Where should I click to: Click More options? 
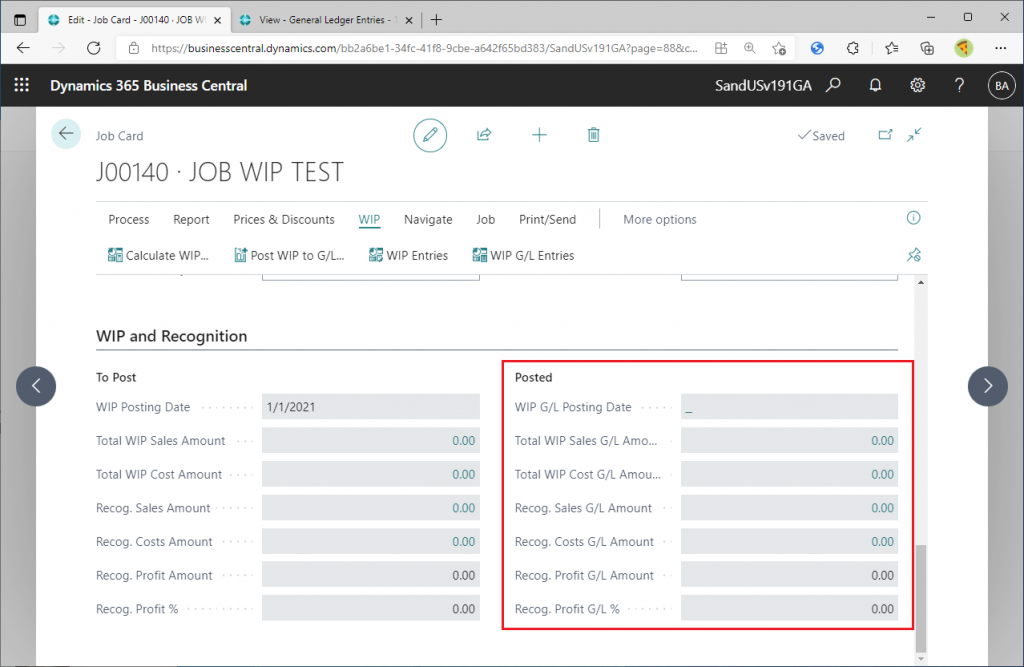[x=660, y=220]
